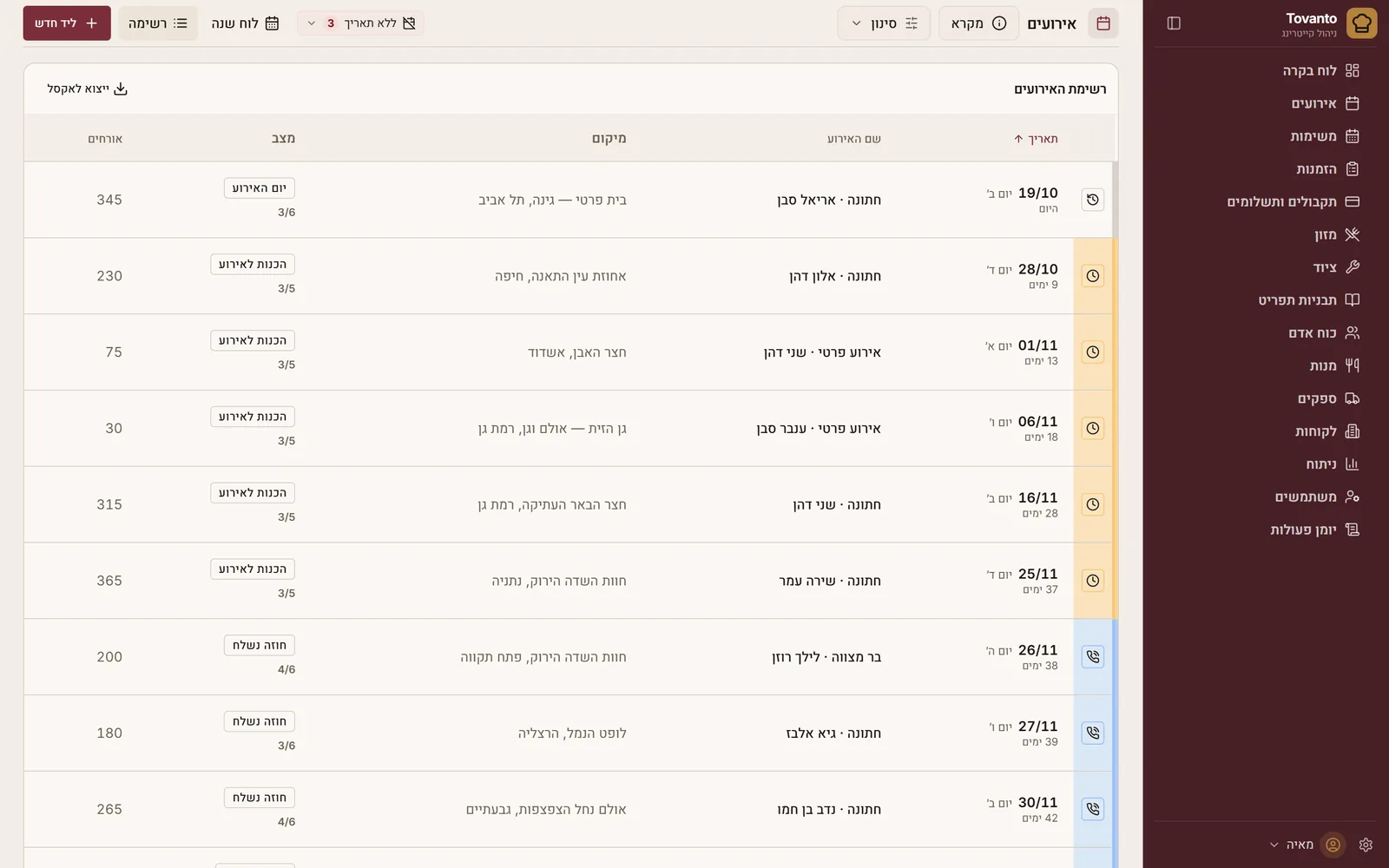Click the ליד חדש button
Screen dimensions: 1389x868
(x=67, y=23)
